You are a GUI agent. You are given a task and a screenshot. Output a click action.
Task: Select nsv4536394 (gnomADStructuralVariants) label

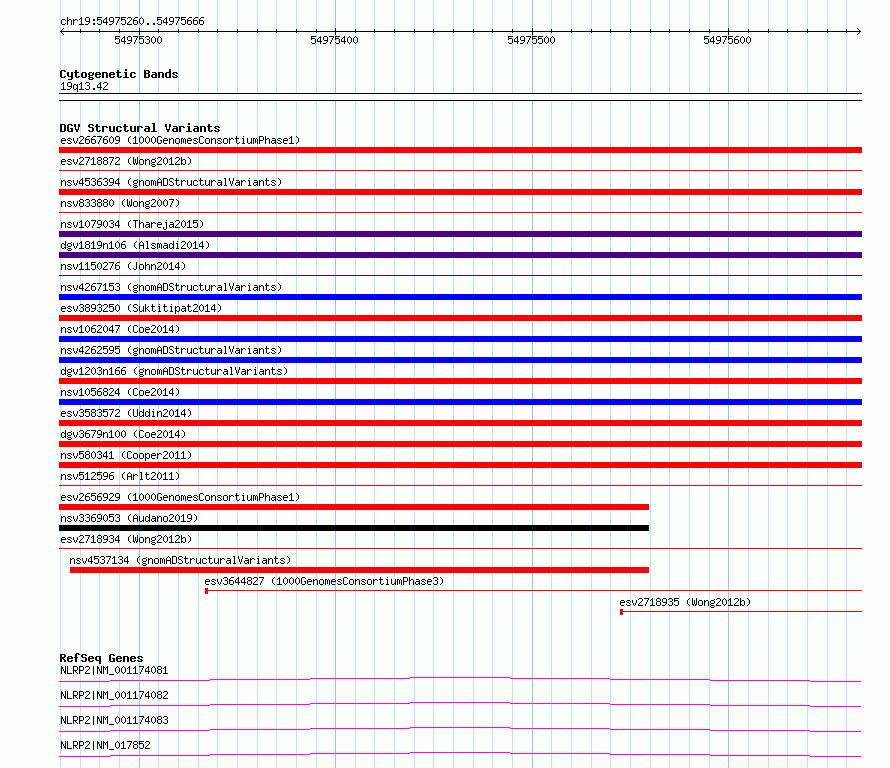tap(171, 182)
